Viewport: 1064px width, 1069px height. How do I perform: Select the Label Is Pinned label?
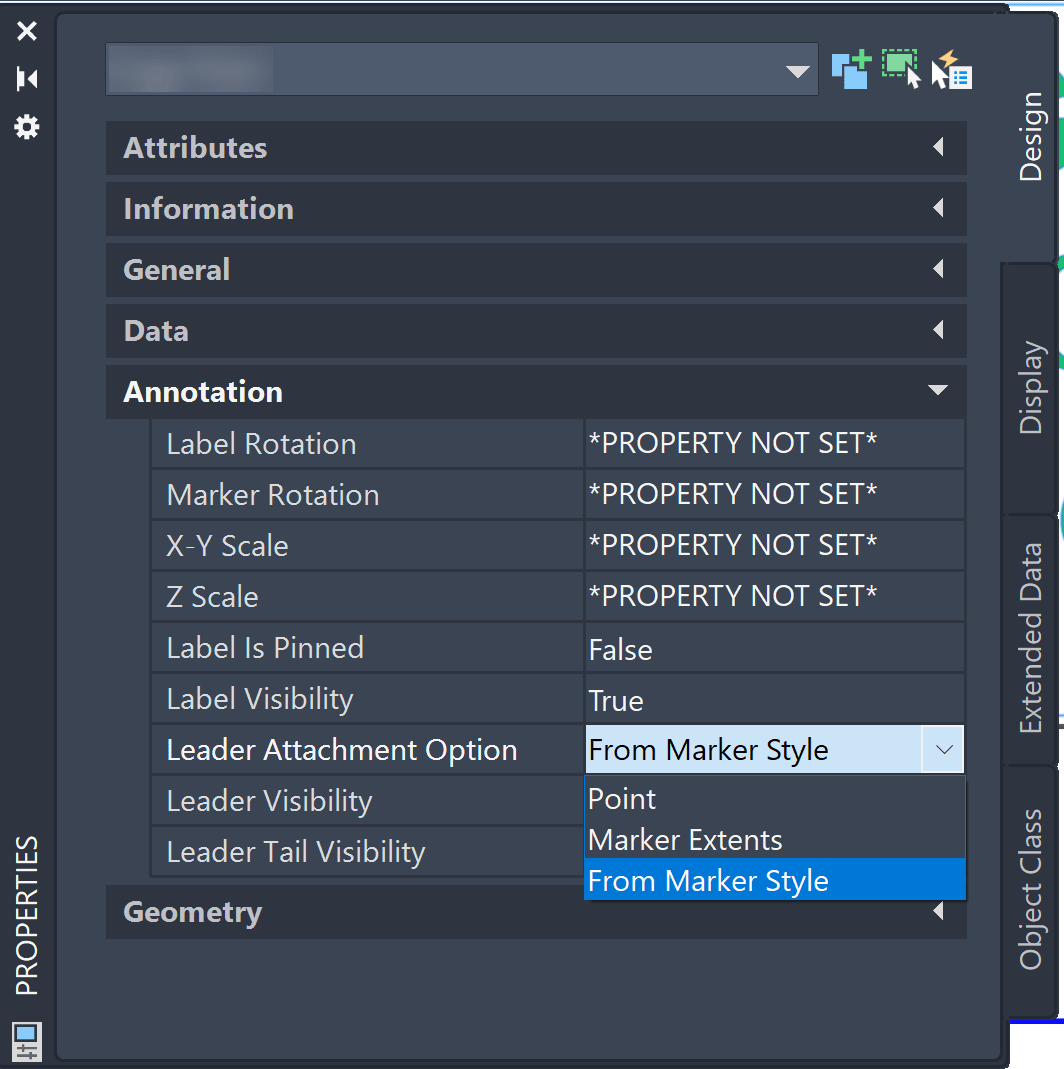[x=265, y=648]
